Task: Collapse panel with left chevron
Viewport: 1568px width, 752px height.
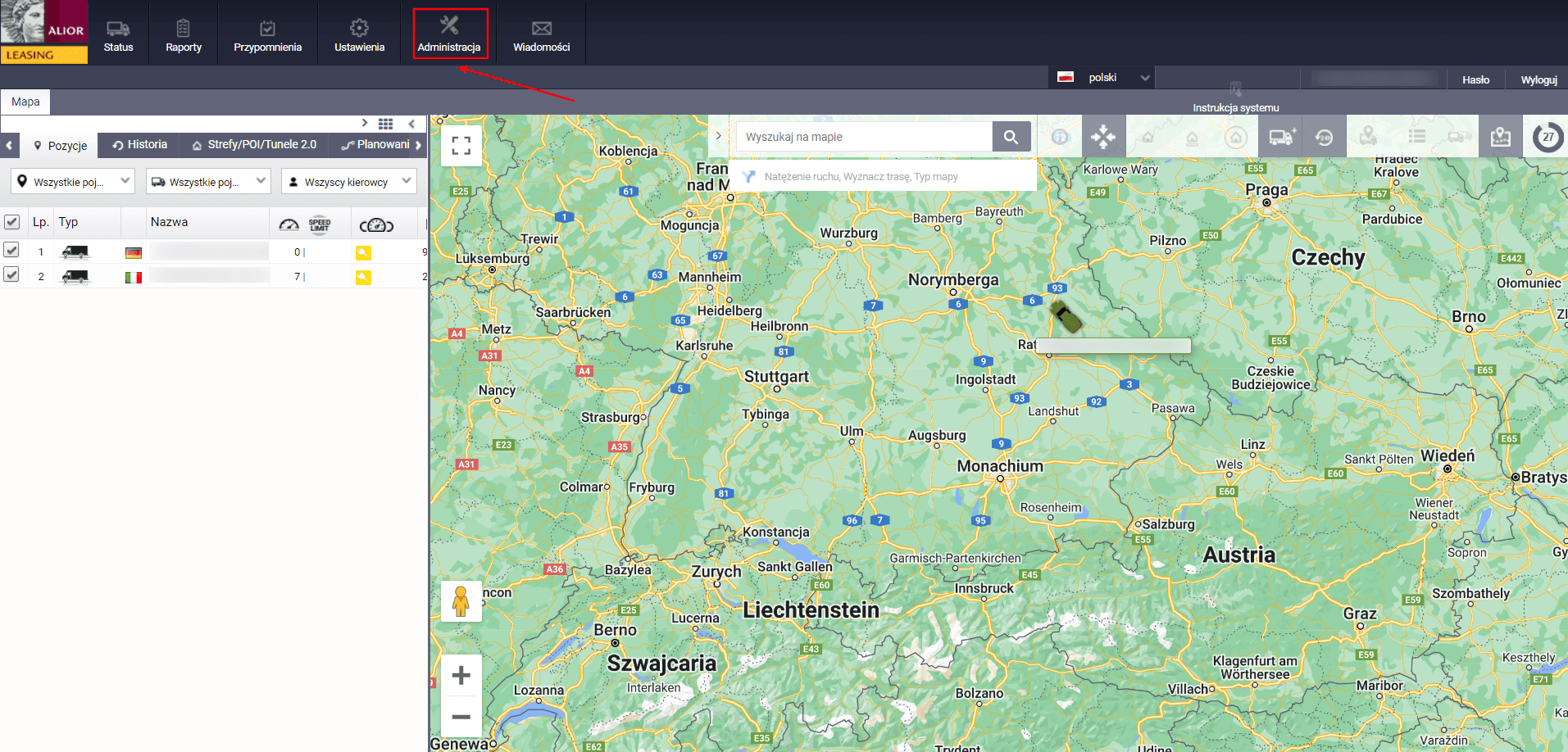Action: pyautogui.click(x=411, y=124)
